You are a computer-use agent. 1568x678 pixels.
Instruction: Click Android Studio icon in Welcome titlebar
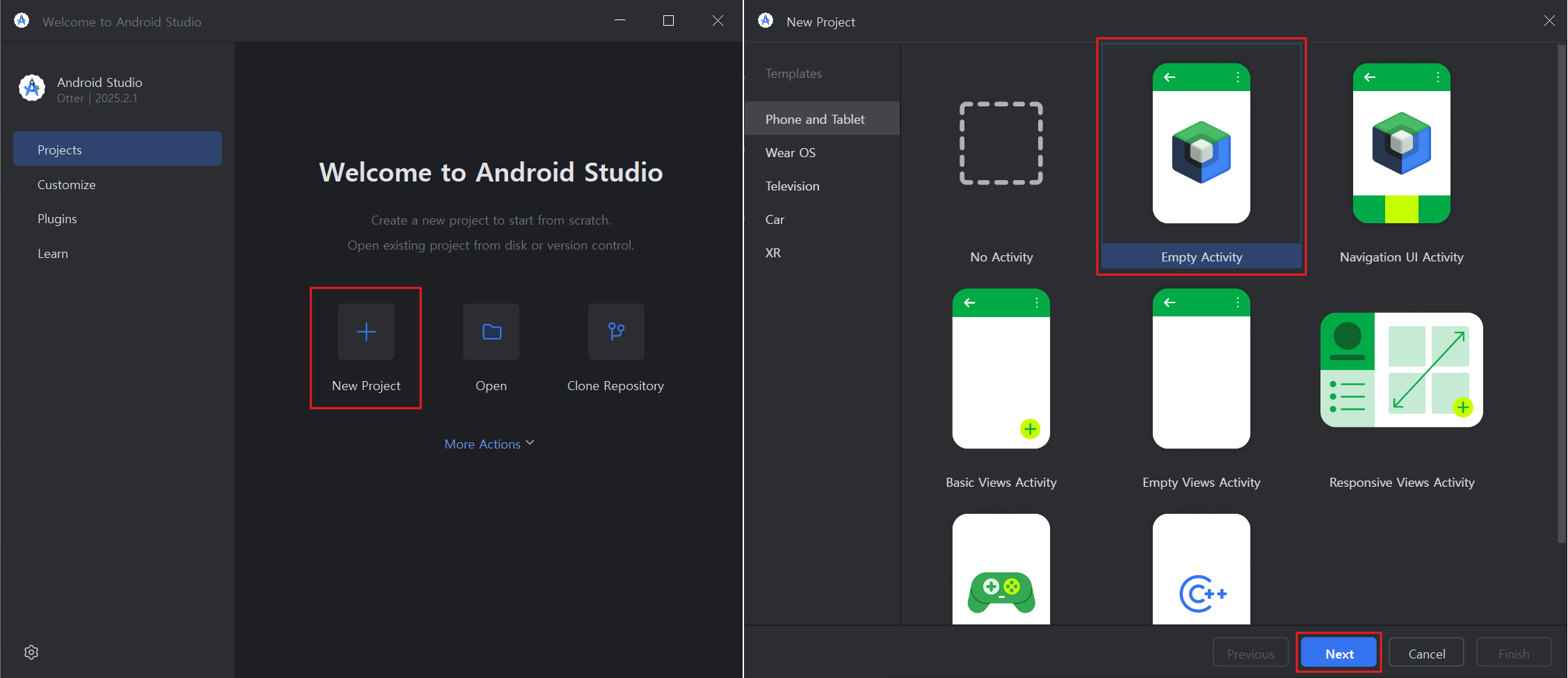(22, 21)
